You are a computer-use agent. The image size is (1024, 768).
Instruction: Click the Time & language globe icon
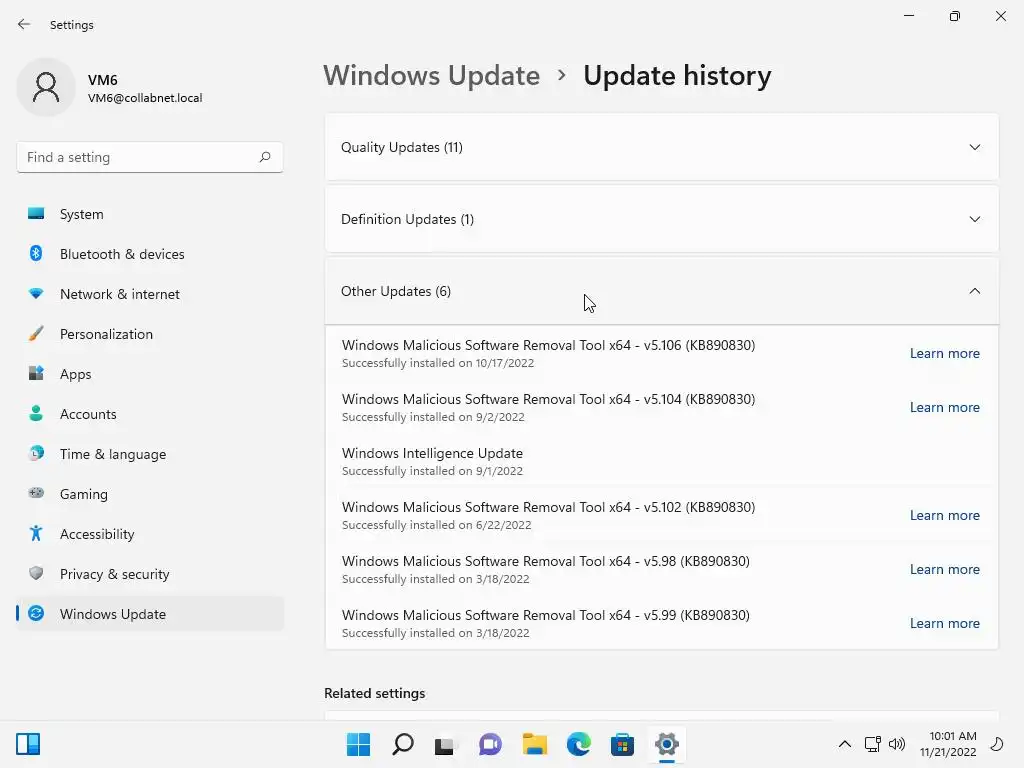[36, 453]
